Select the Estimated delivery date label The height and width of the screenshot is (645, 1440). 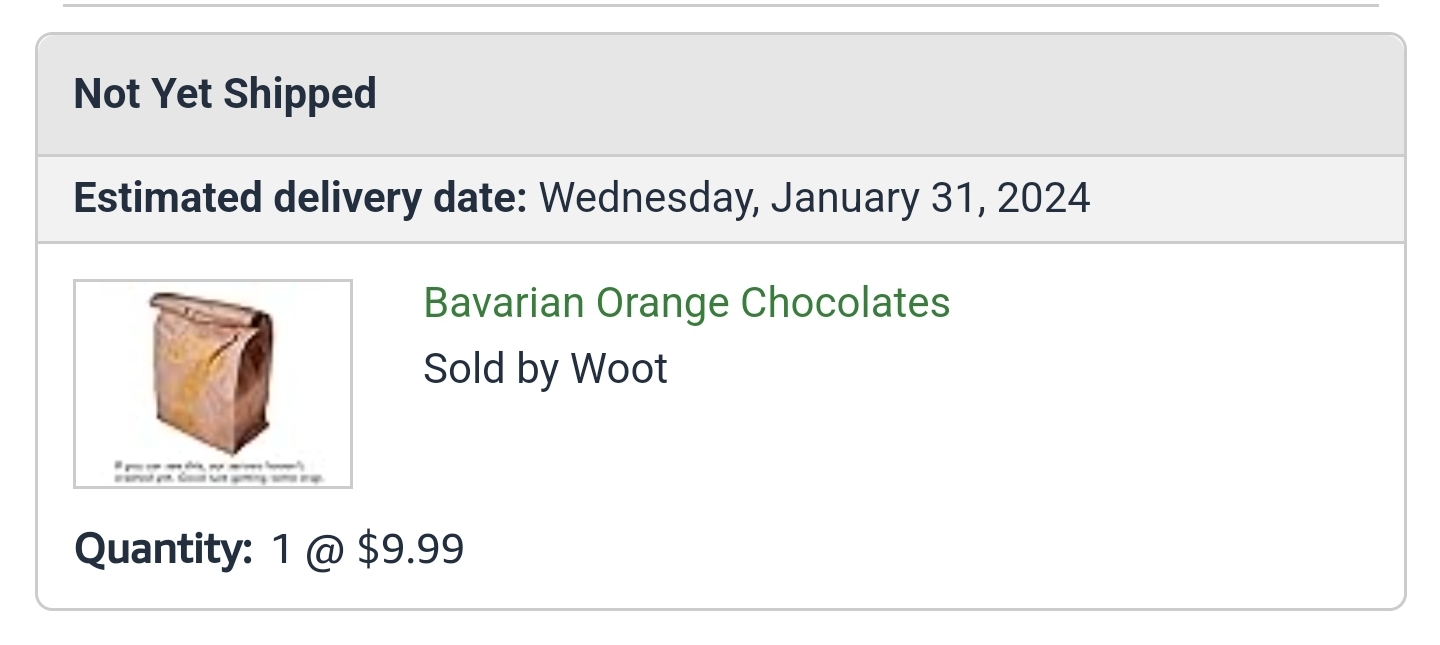(x=300, y=198)
